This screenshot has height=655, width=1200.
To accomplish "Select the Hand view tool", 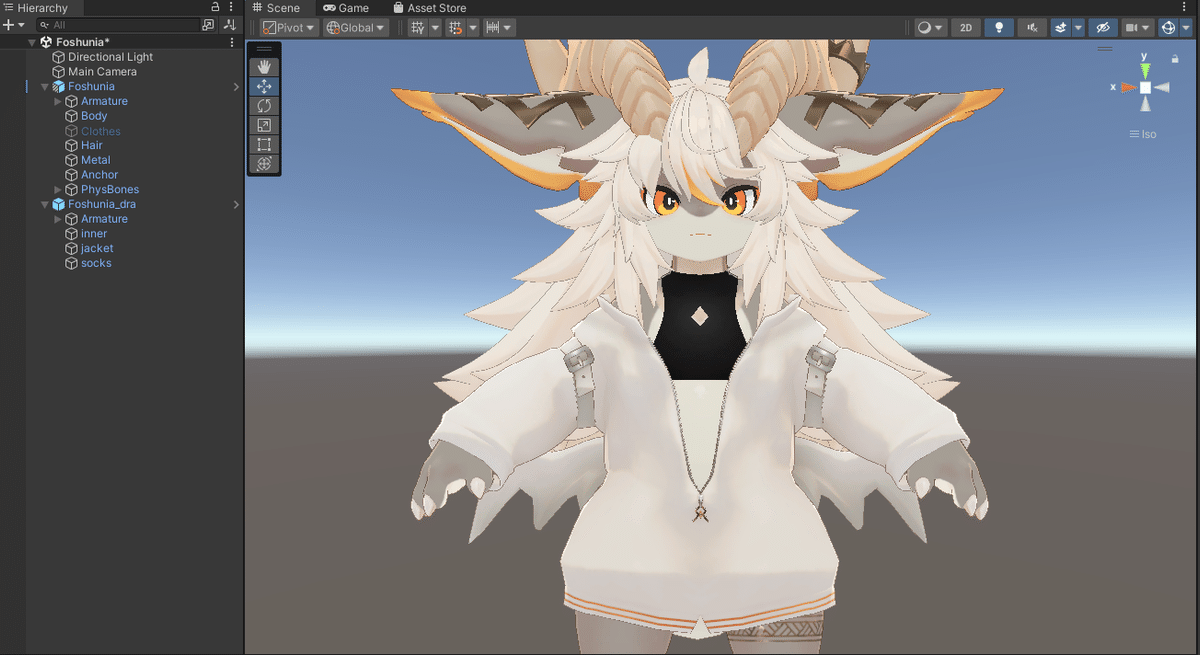I will click(x=264, y=67).
